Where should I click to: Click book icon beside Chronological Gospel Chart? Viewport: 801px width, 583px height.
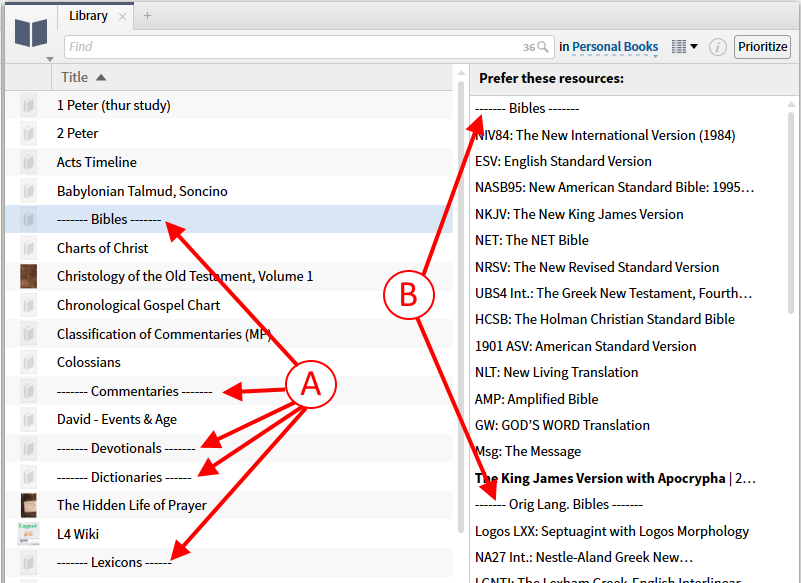click(x=29, y=305)
